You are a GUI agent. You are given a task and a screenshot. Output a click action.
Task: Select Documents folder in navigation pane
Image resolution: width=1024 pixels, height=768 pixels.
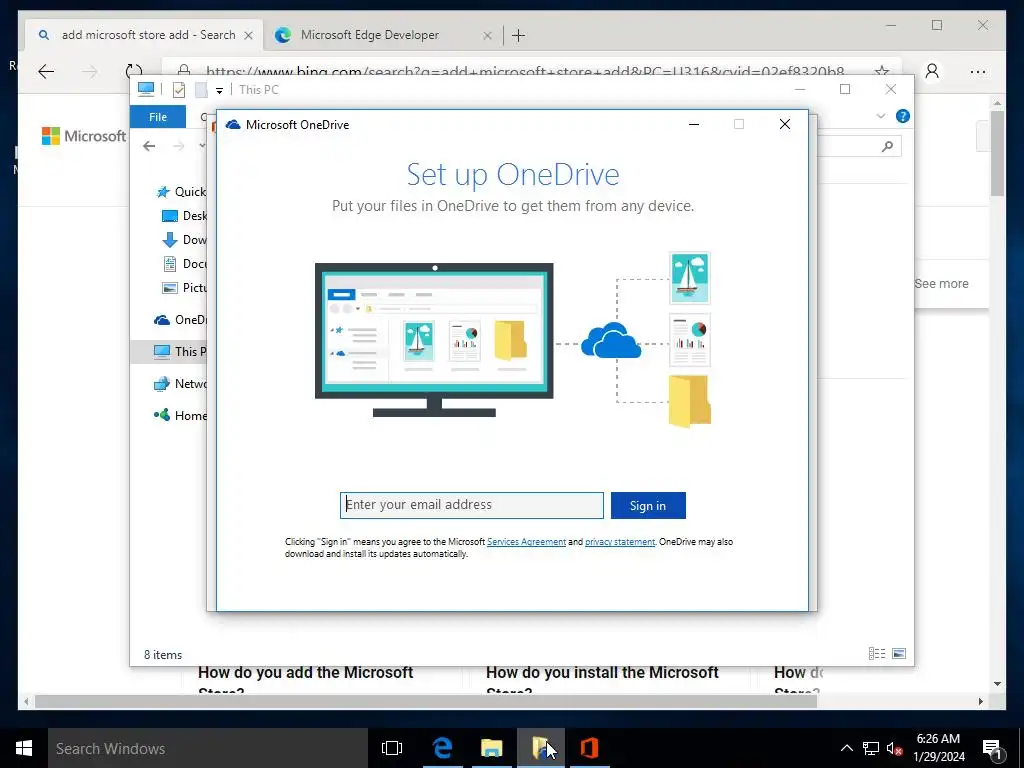pos(184,264)
